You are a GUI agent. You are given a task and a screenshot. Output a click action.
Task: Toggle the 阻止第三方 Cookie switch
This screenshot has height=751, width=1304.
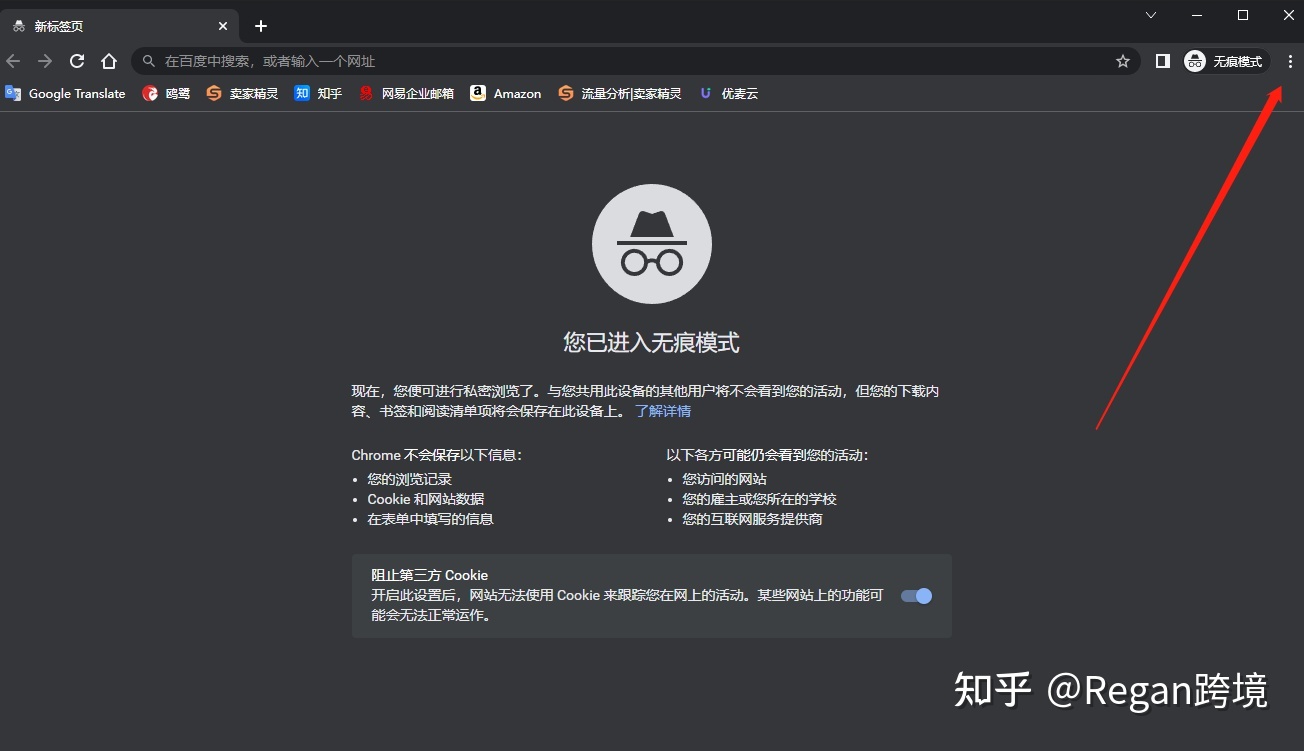pos(916,596)
